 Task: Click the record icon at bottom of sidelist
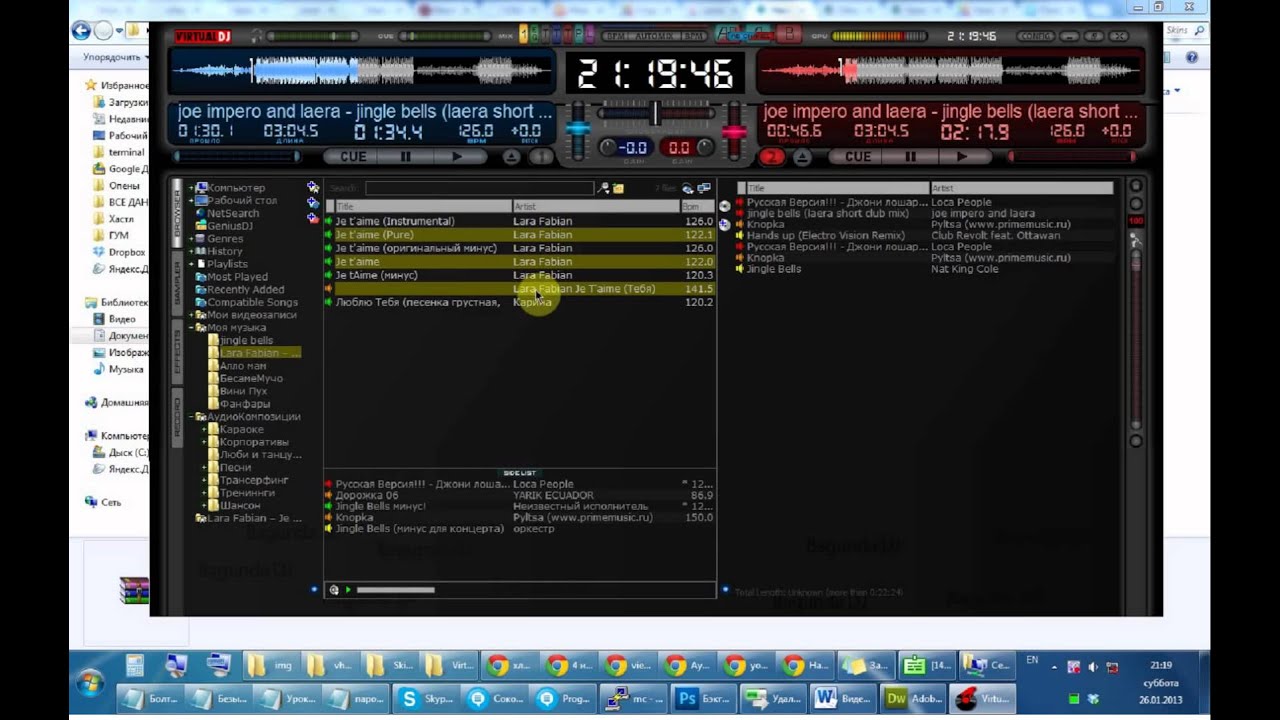click(334, 590)
